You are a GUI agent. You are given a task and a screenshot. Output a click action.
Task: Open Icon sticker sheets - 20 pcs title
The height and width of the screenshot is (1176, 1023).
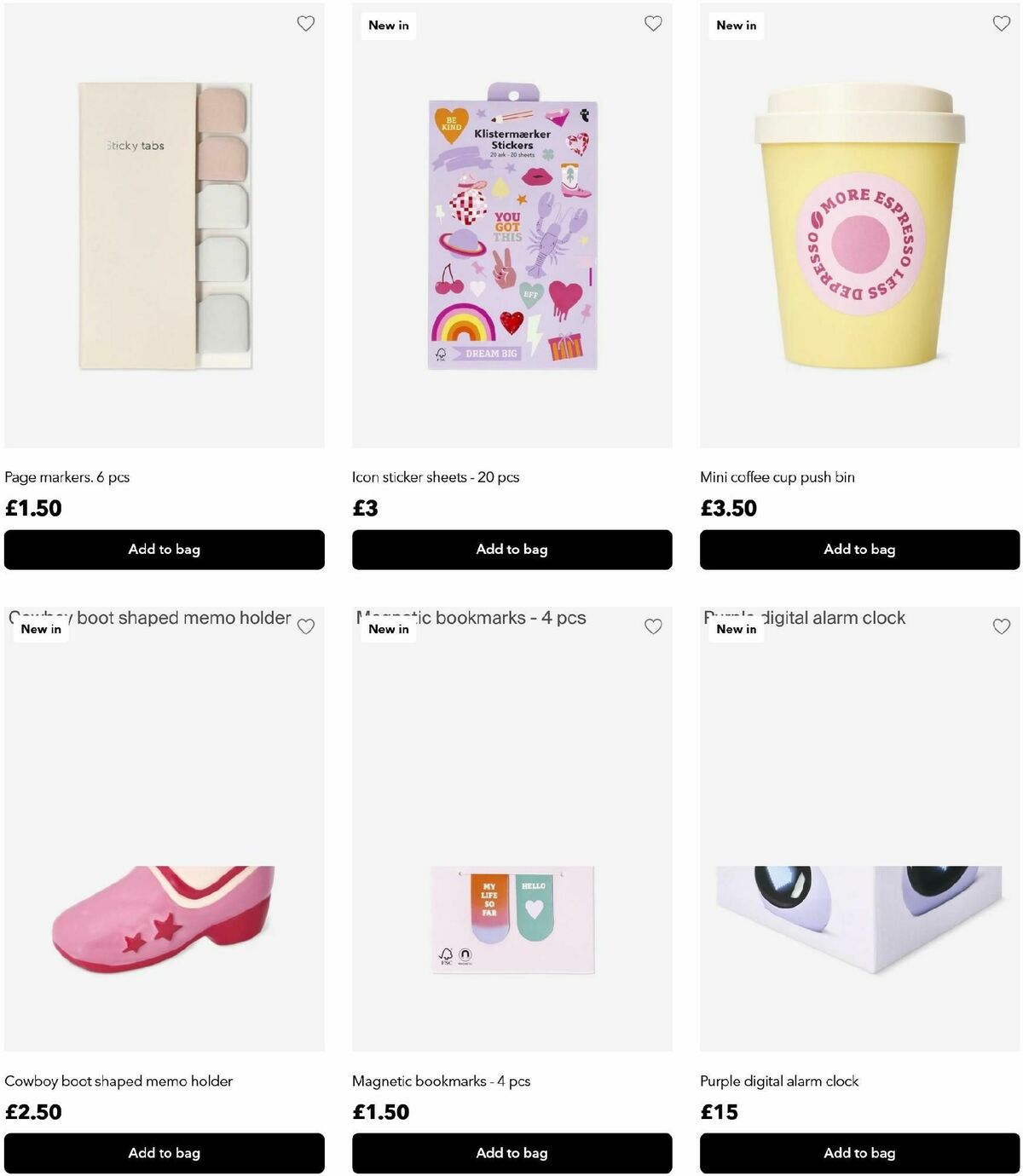[x=436, y=477]
